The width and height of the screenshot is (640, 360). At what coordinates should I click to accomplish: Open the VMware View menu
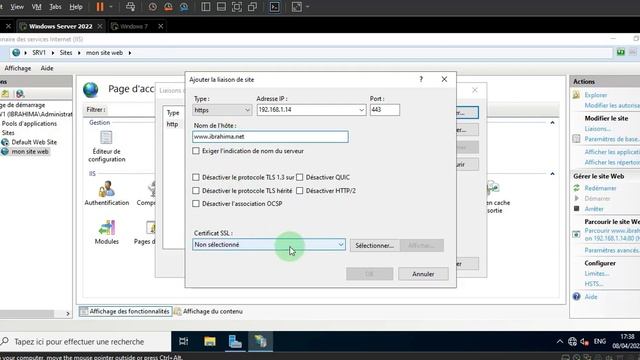click(x=17, y=7)
